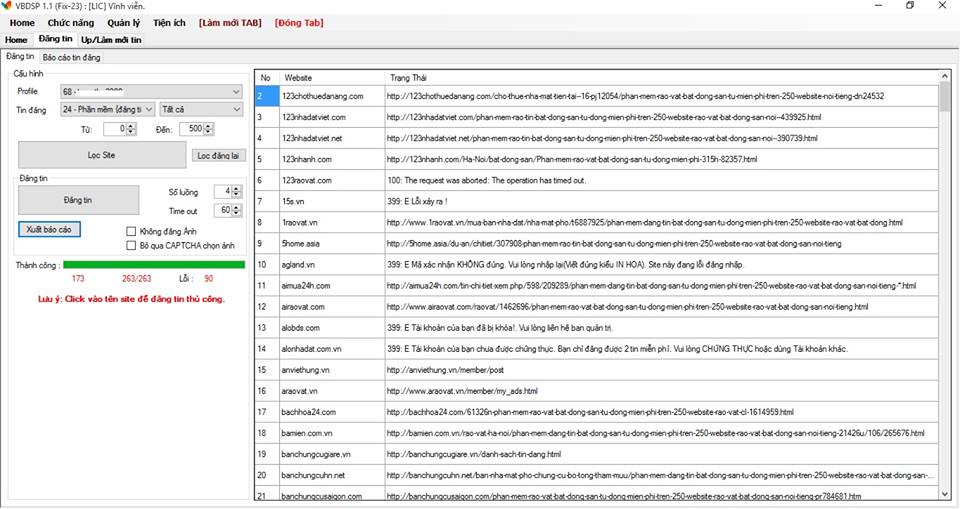Adjust the Time out spinner arrows

click(237, 211)
